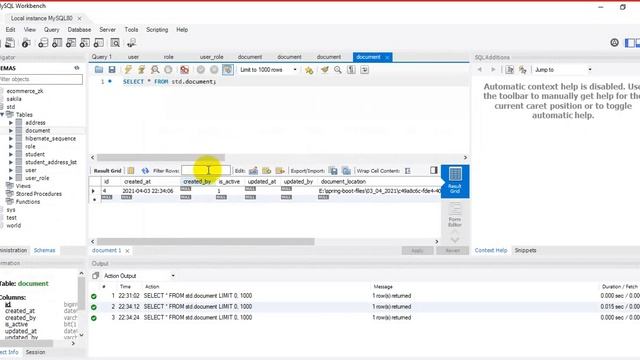The height and width of the screenshot is (360, 640).
Task: Expand the role table node
Action: 11,147
